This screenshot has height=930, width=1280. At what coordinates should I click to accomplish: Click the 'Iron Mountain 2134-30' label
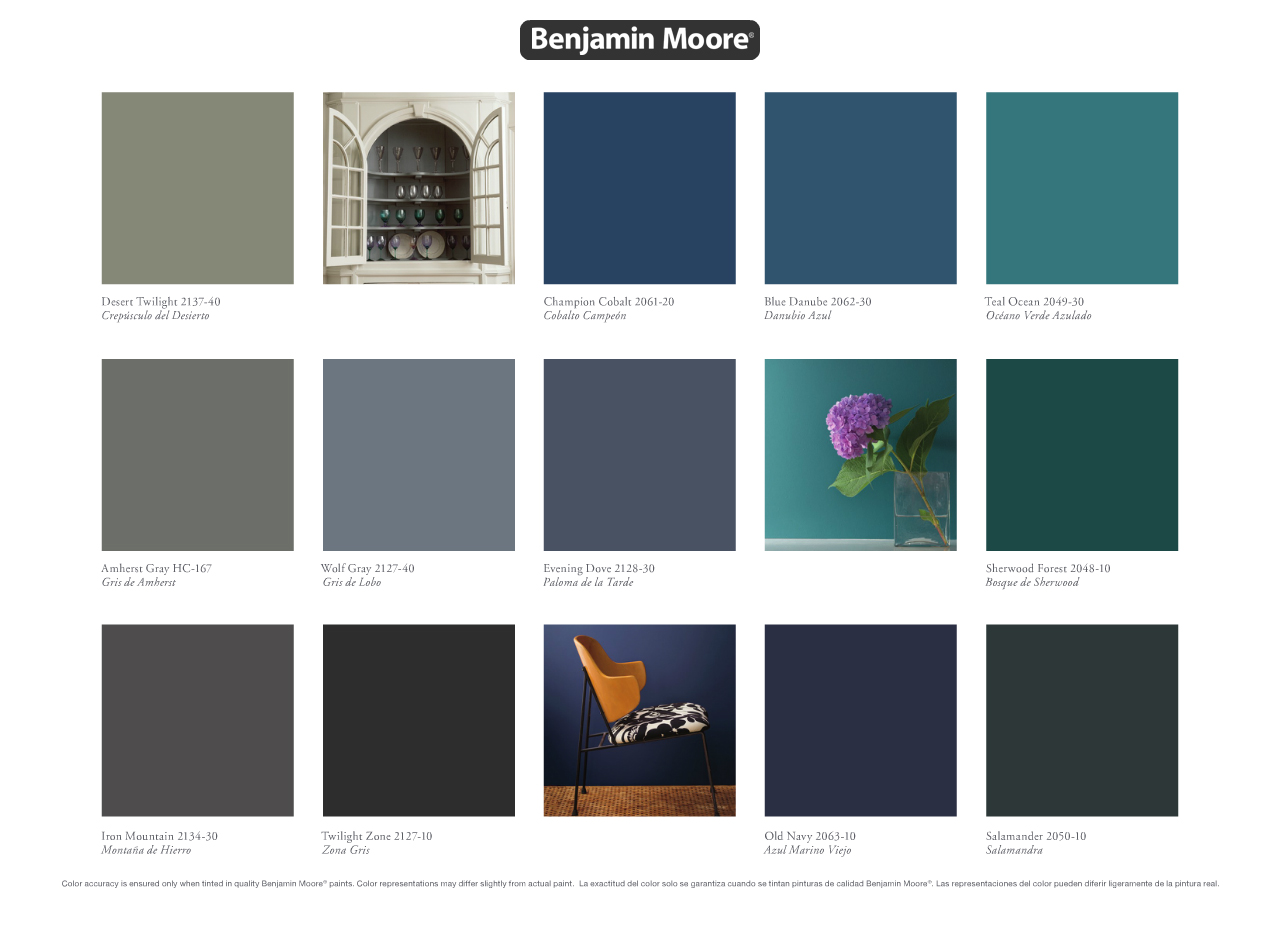click(159, 836)
